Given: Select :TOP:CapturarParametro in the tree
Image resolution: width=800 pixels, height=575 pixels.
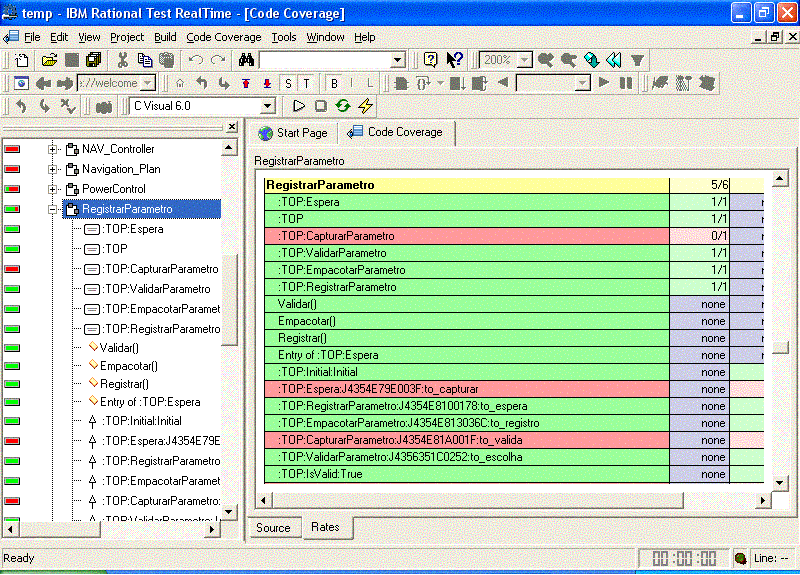Looking at the screenshot, I should pos(160,269).
